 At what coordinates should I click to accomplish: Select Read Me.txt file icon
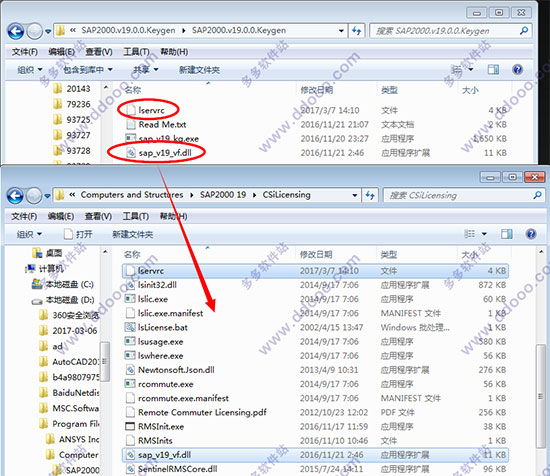[131, 124]
